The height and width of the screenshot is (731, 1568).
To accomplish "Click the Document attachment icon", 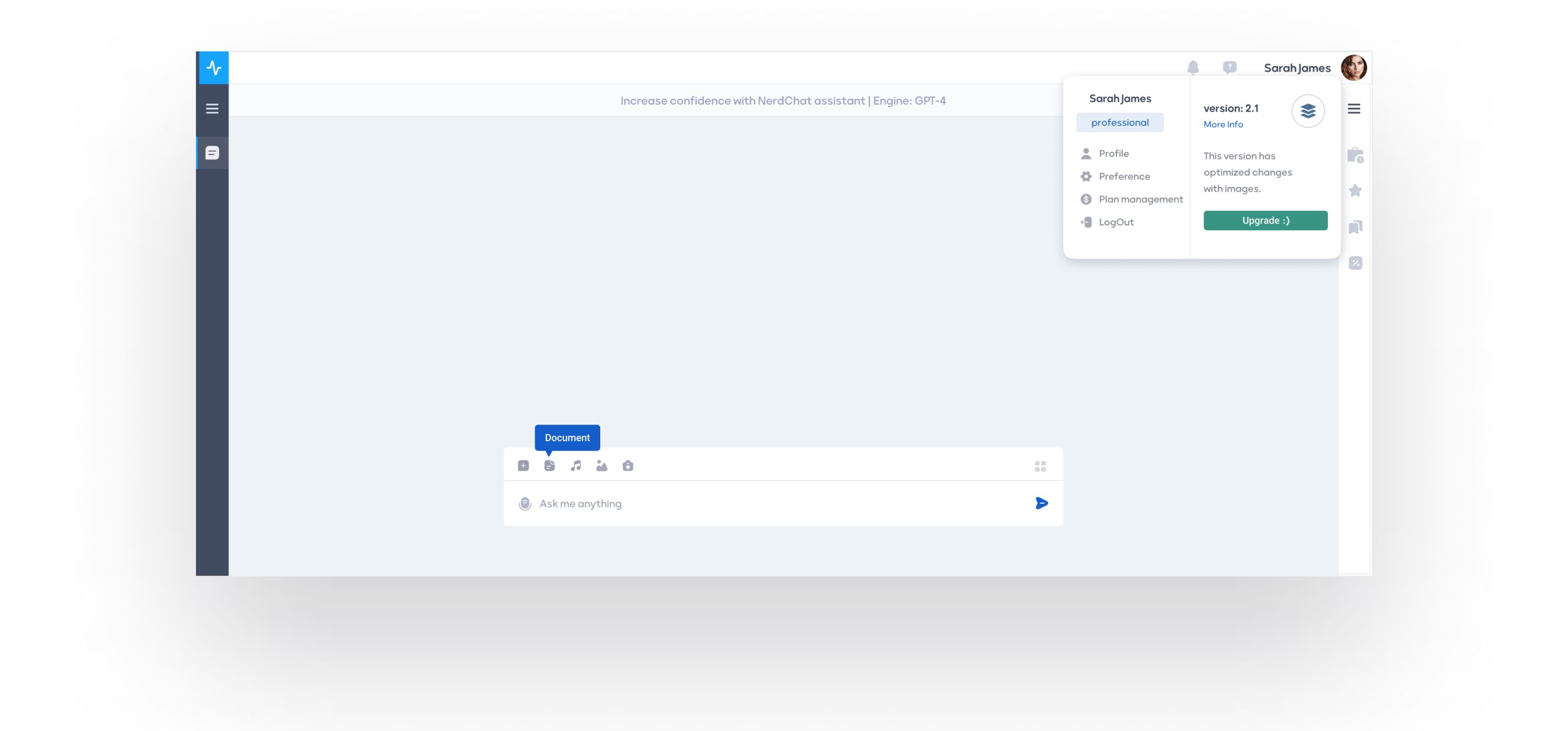I will click(x=549, y=466).
